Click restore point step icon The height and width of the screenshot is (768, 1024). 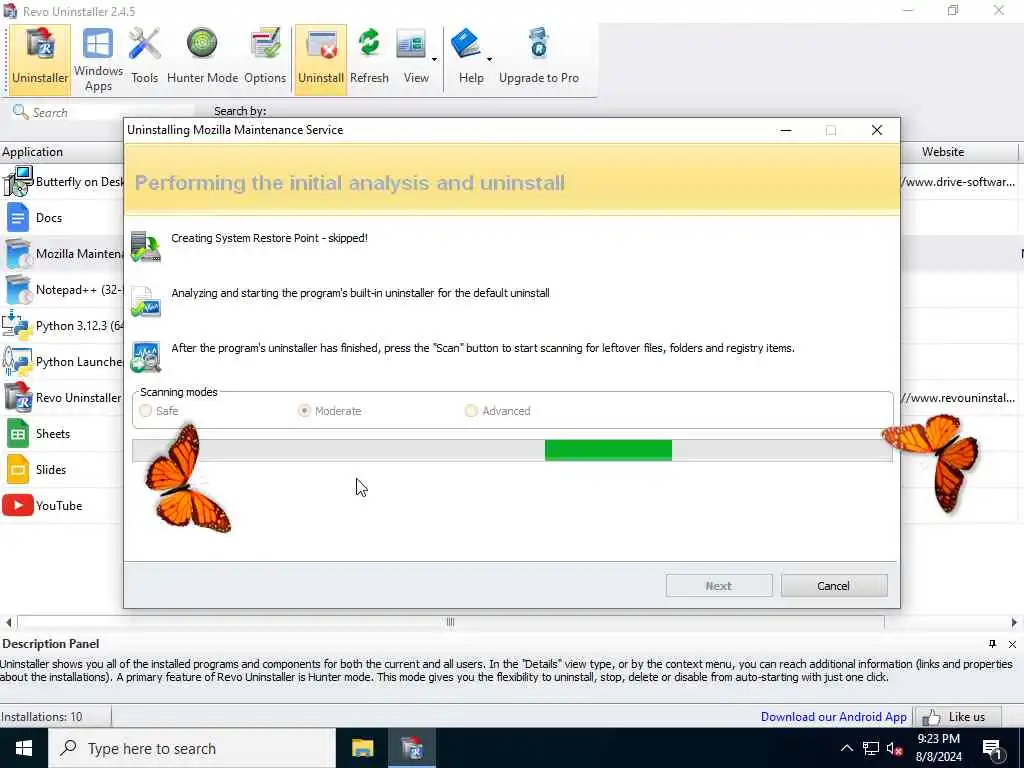[x=146, y=247]
